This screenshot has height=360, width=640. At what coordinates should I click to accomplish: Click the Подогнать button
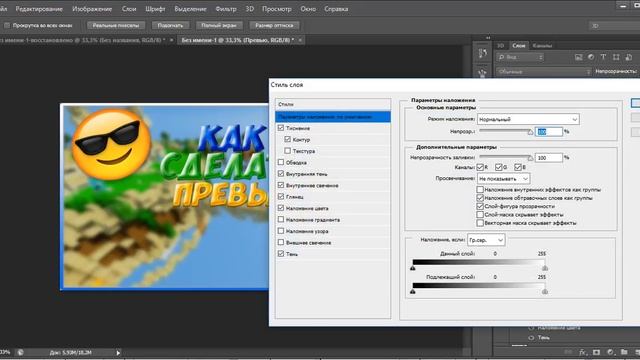(170, 25)
